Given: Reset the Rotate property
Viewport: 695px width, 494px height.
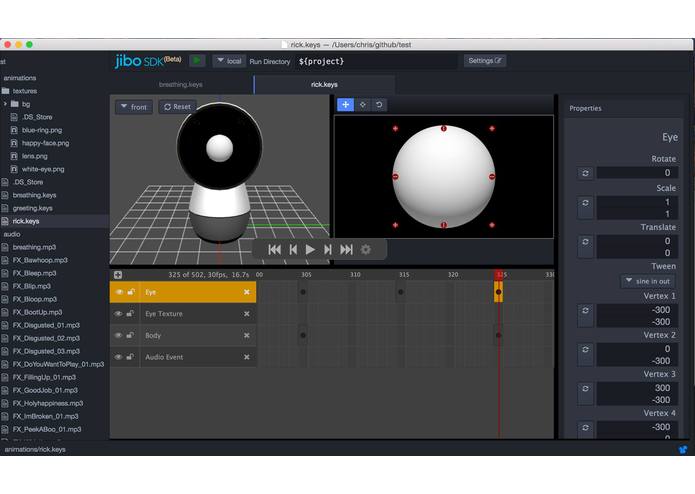Looking at the screenshot, I should coord(586,173).
